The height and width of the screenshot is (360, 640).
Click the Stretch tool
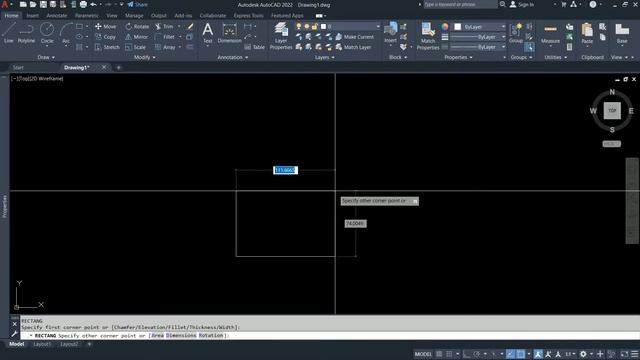click(107, 47)
